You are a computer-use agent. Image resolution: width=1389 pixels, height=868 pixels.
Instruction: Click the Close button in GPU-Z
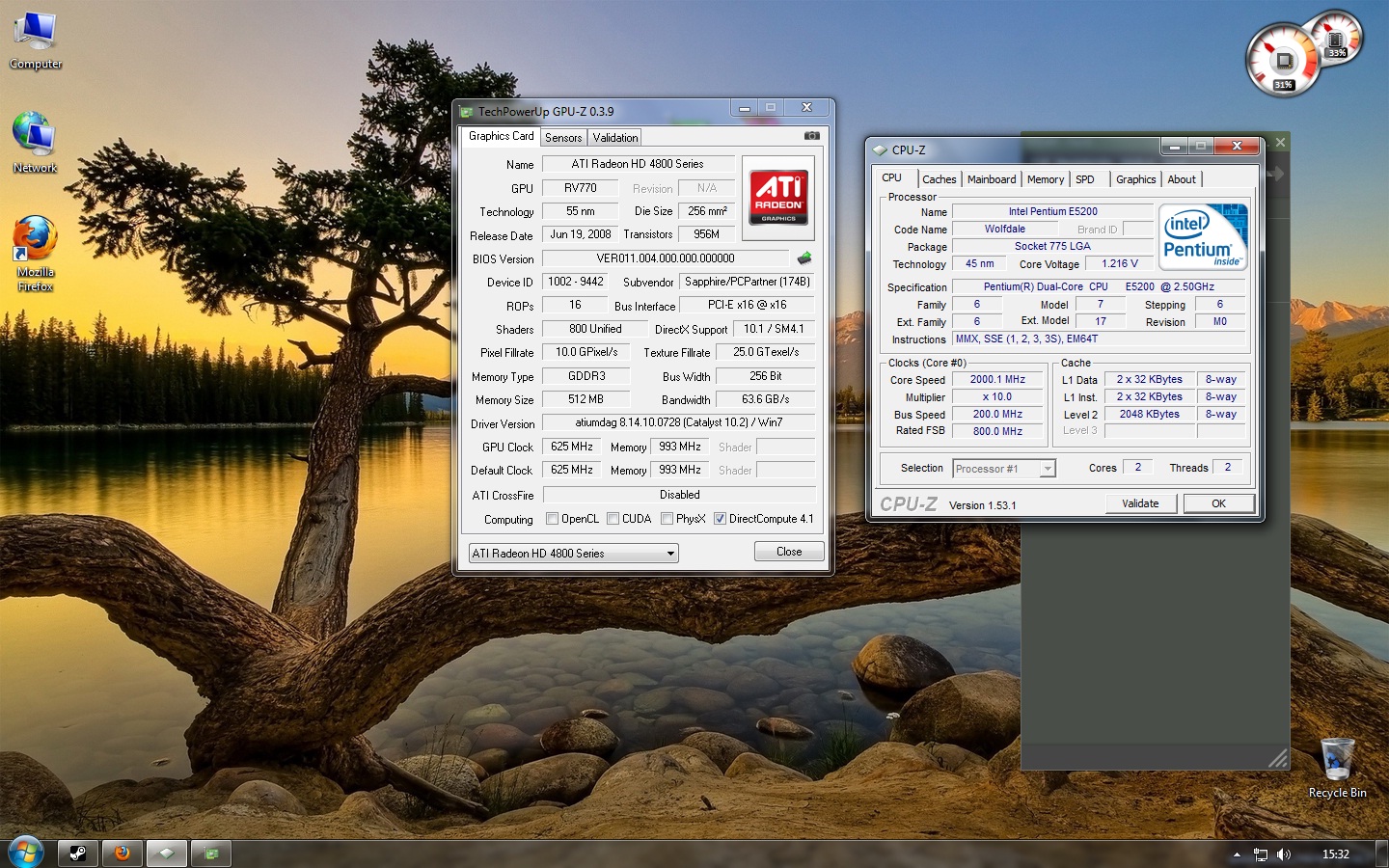click(x=788, y=552)
